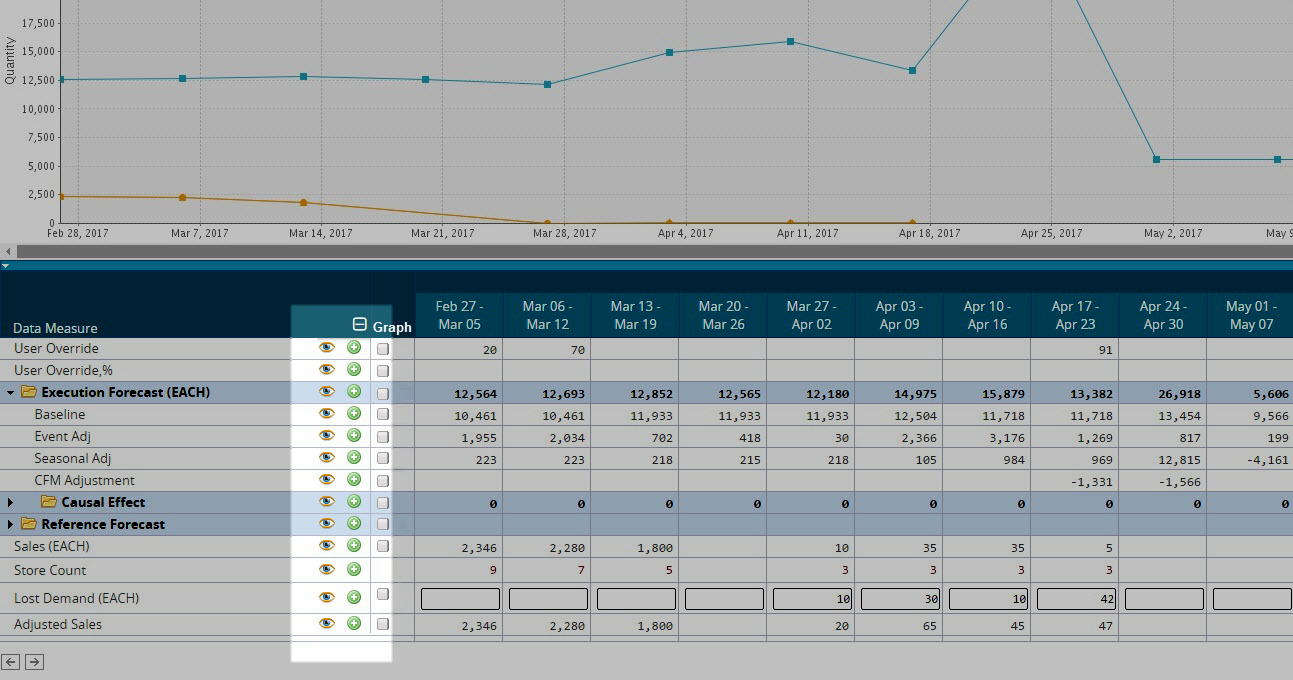The image size is (1293, 680).
Task: Click the eye icon for Store Count
Action: (x=326, y=569)
